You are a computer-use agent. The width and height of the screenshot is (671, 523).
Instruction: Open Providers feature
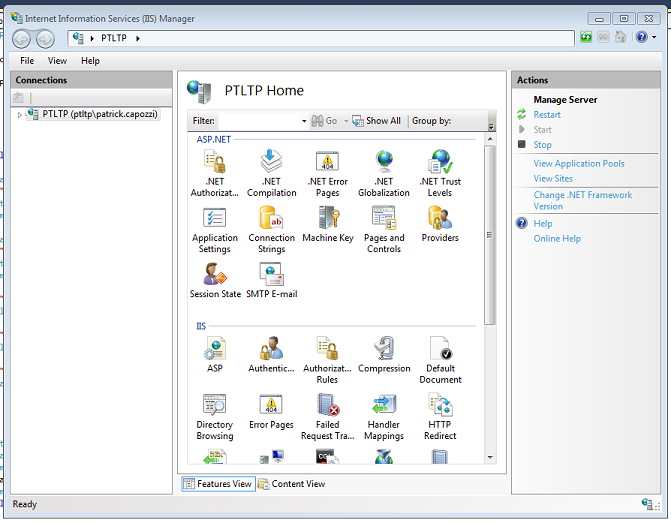(440, 225)
